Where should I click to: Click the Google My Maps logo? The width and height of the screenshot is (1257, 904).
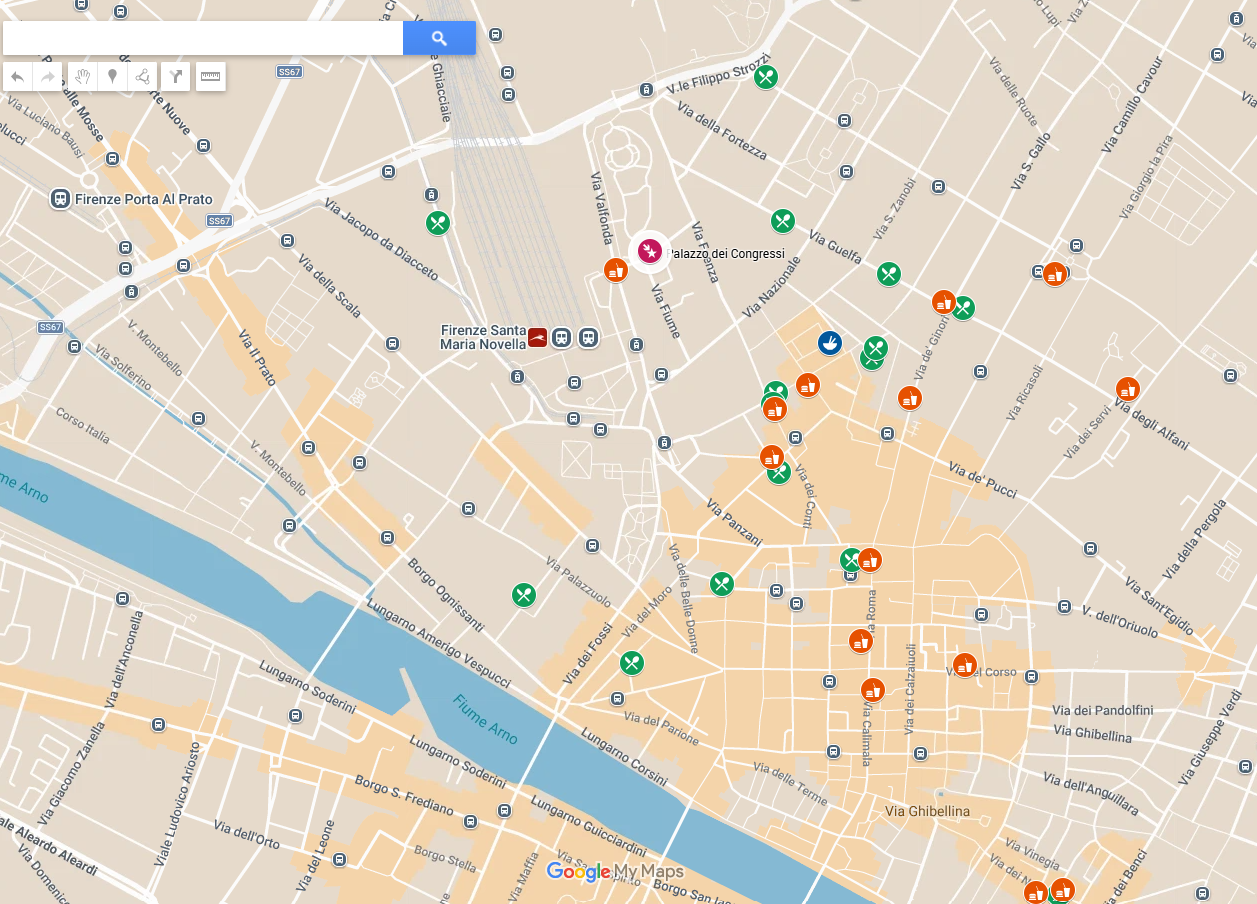tap(615, 872)
